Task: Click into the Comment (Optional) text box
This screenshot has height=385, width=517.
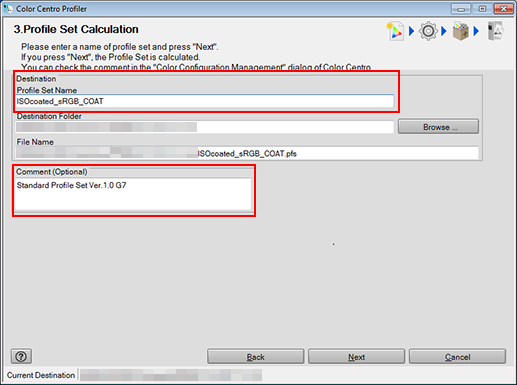Action: (133, 194)
